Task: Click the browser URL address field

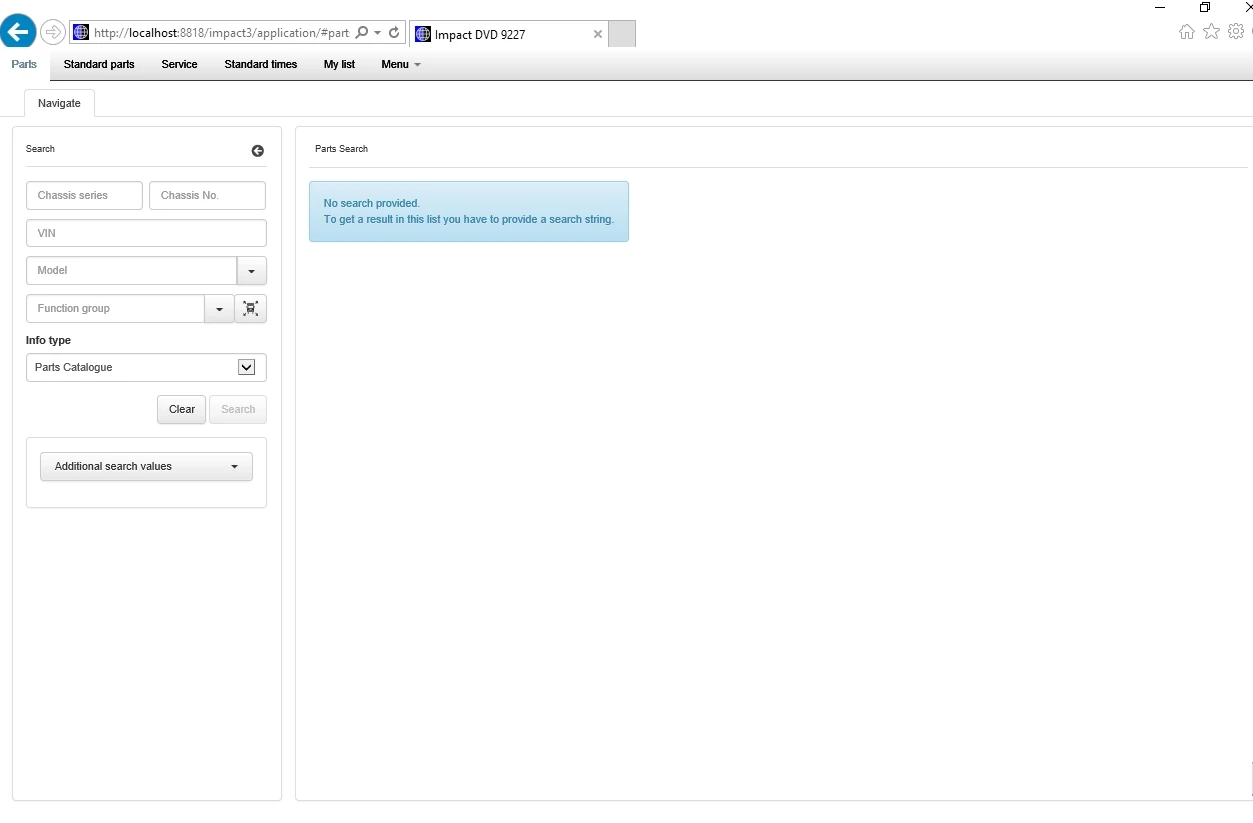Action: point(221,33)
